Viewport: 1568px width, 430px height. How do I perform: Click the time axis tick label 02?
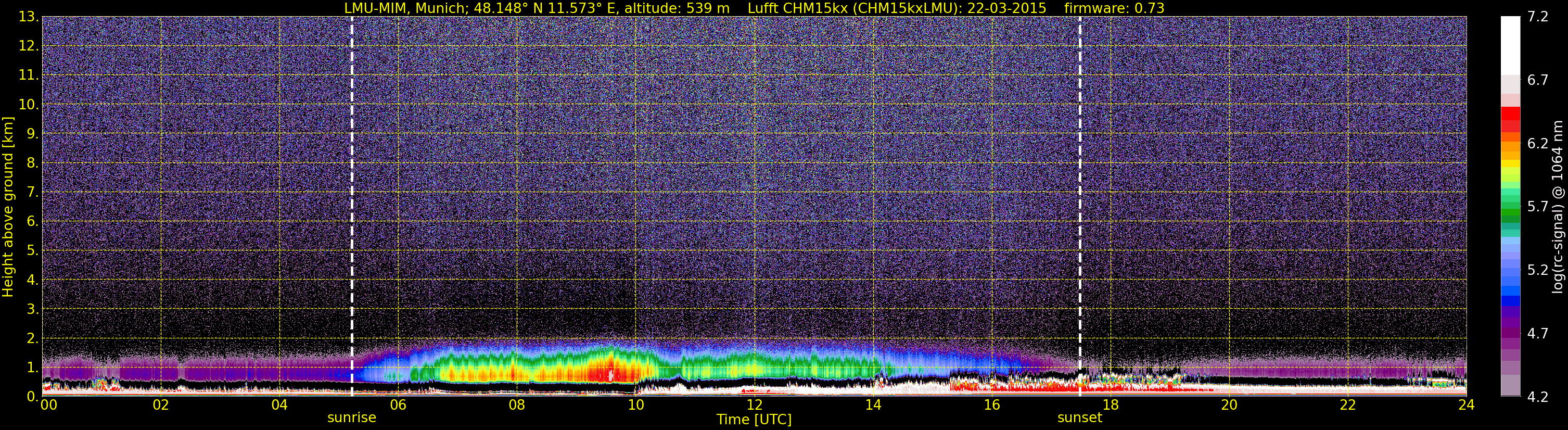click(x=161, y=405)
